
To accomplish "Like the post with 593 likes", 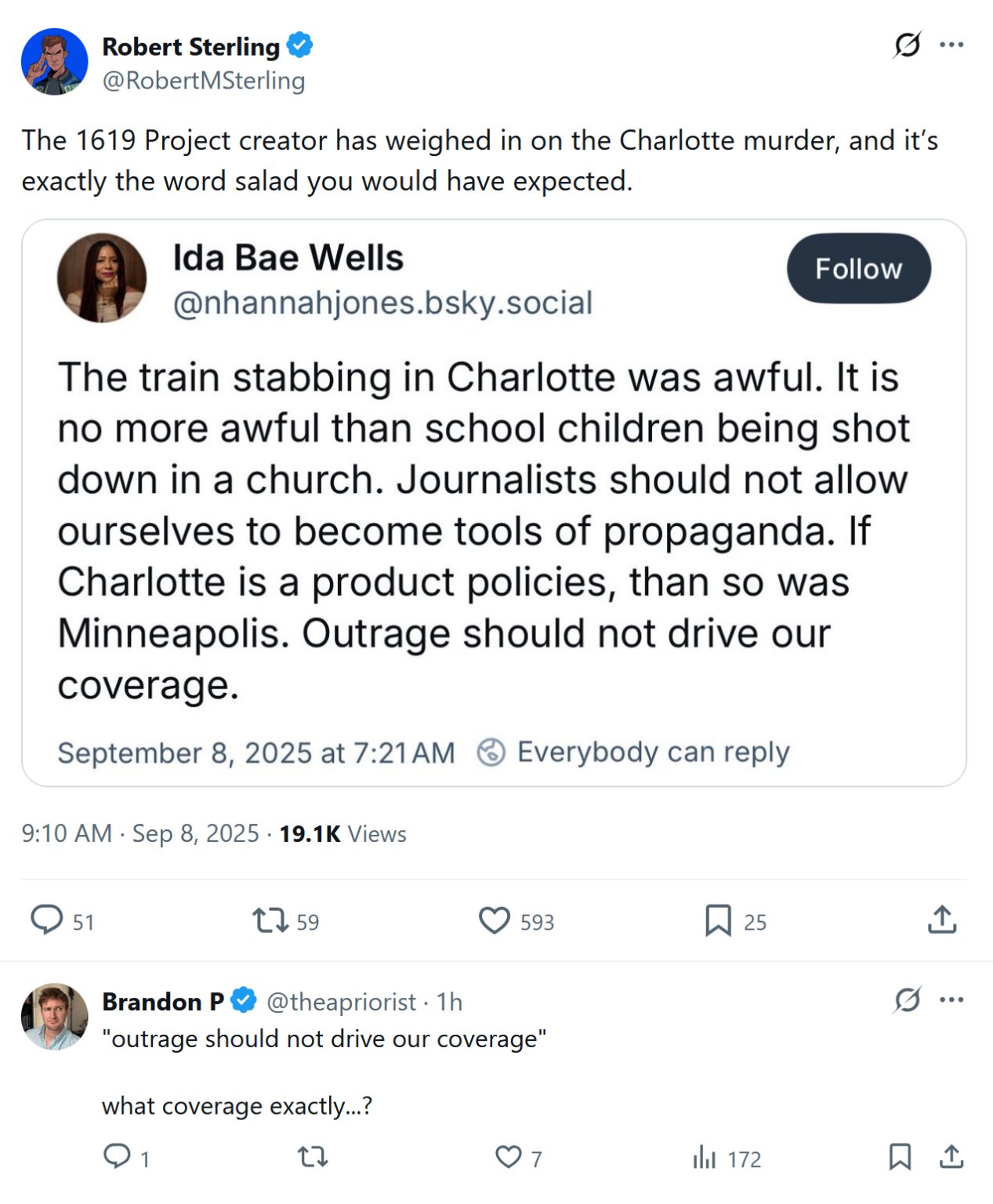I will pos(495,920).
